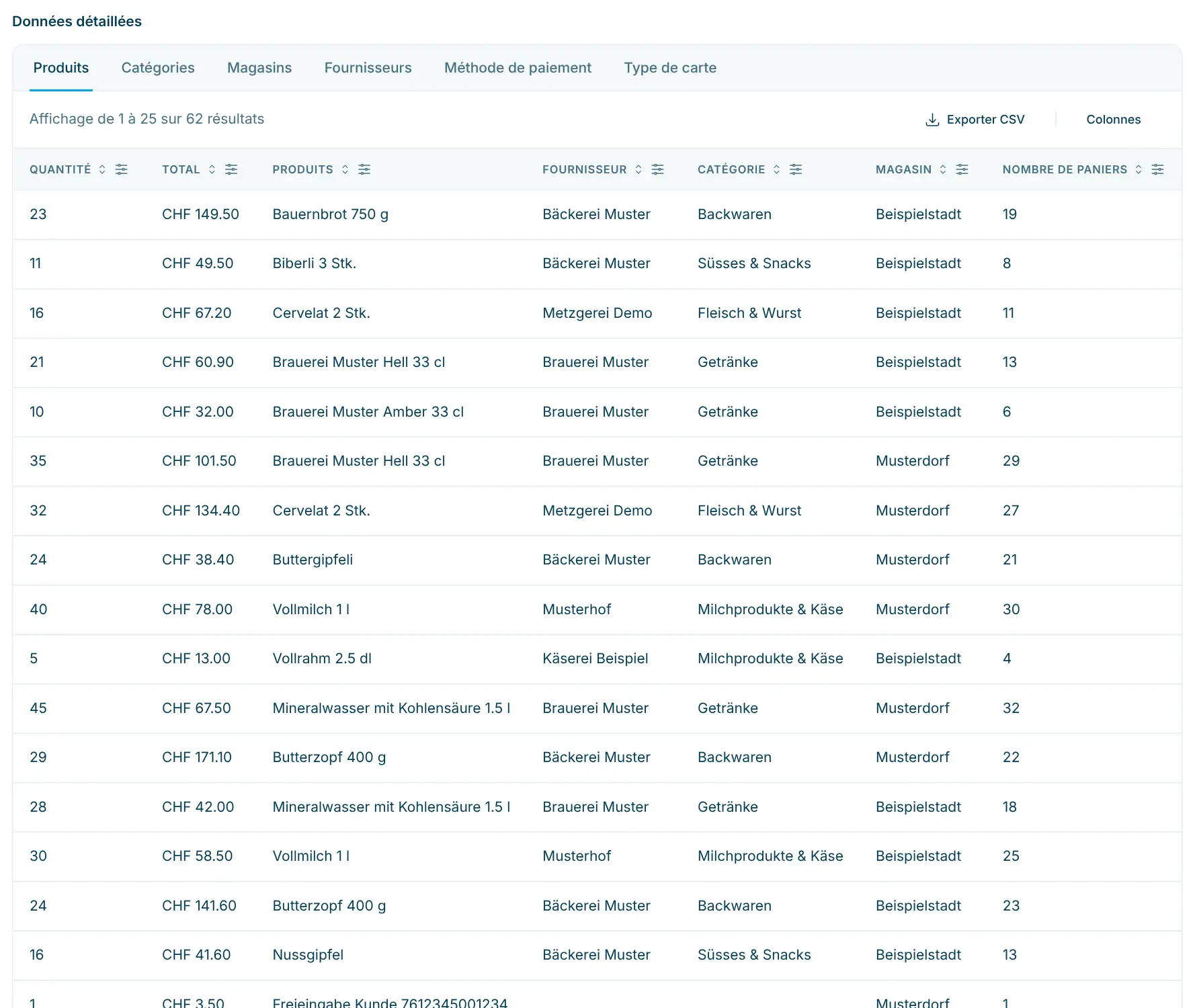This screenshot has height=1008, width=1195.
Task: Sort by Produits using sort arrows
Action: [x=345, y=169]
